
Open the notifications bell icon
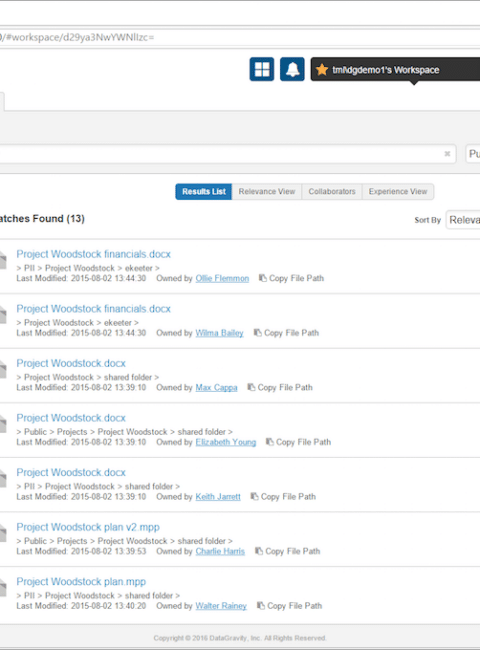[292, 69]
